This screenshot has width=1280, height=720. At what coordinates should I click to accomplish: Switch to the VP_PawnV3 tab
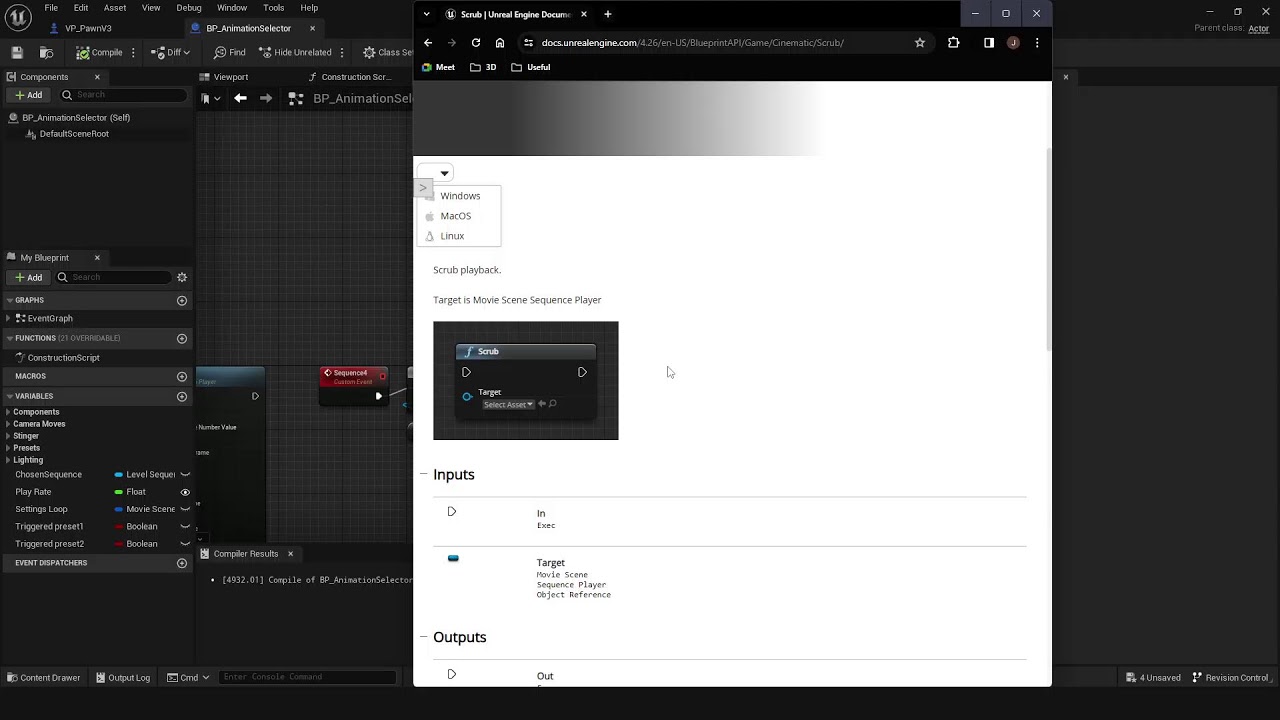(x=88, y=28)
